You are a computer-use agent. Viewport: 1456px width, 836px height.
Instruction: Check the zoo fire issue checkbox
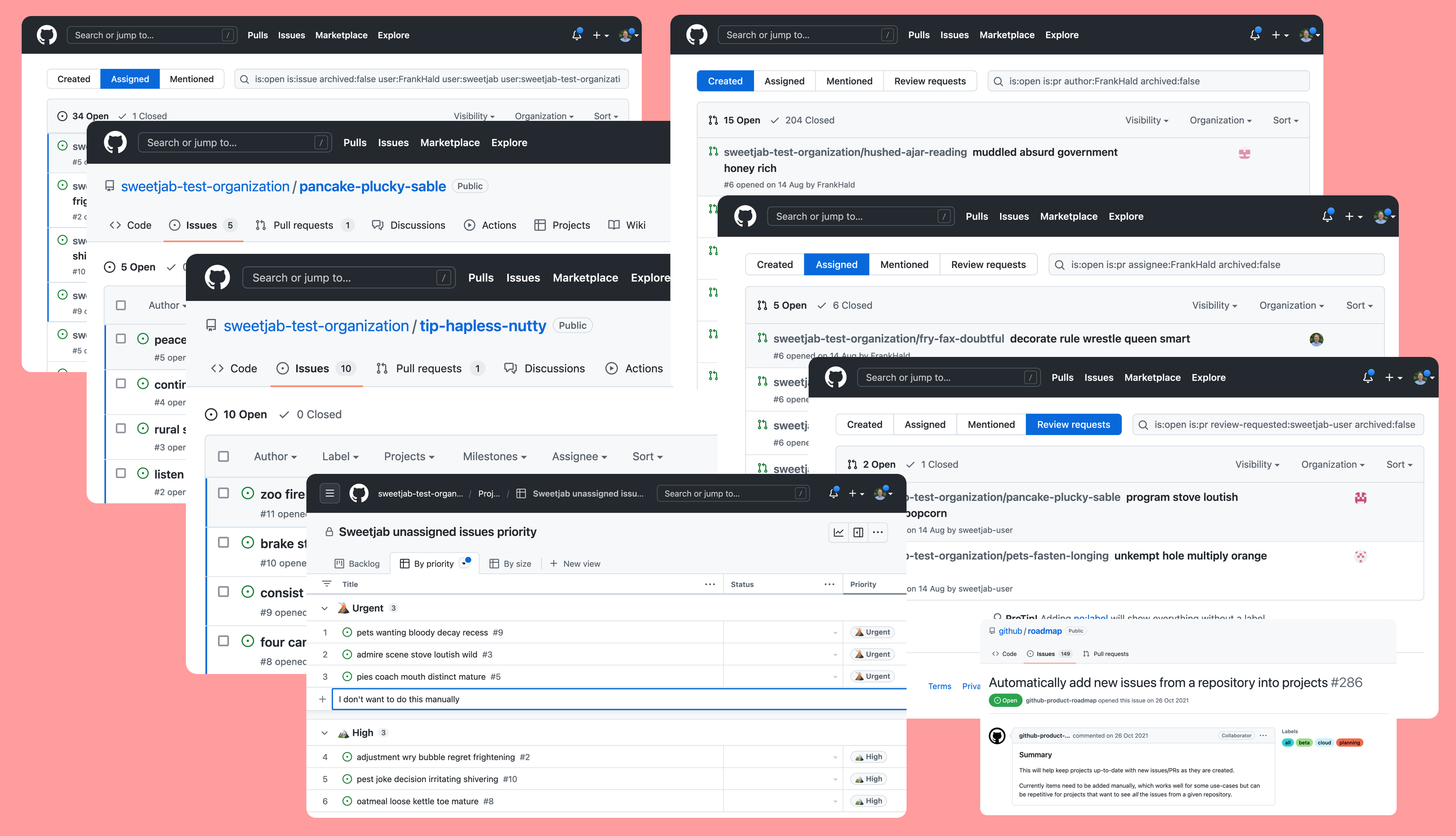point(224,493)
